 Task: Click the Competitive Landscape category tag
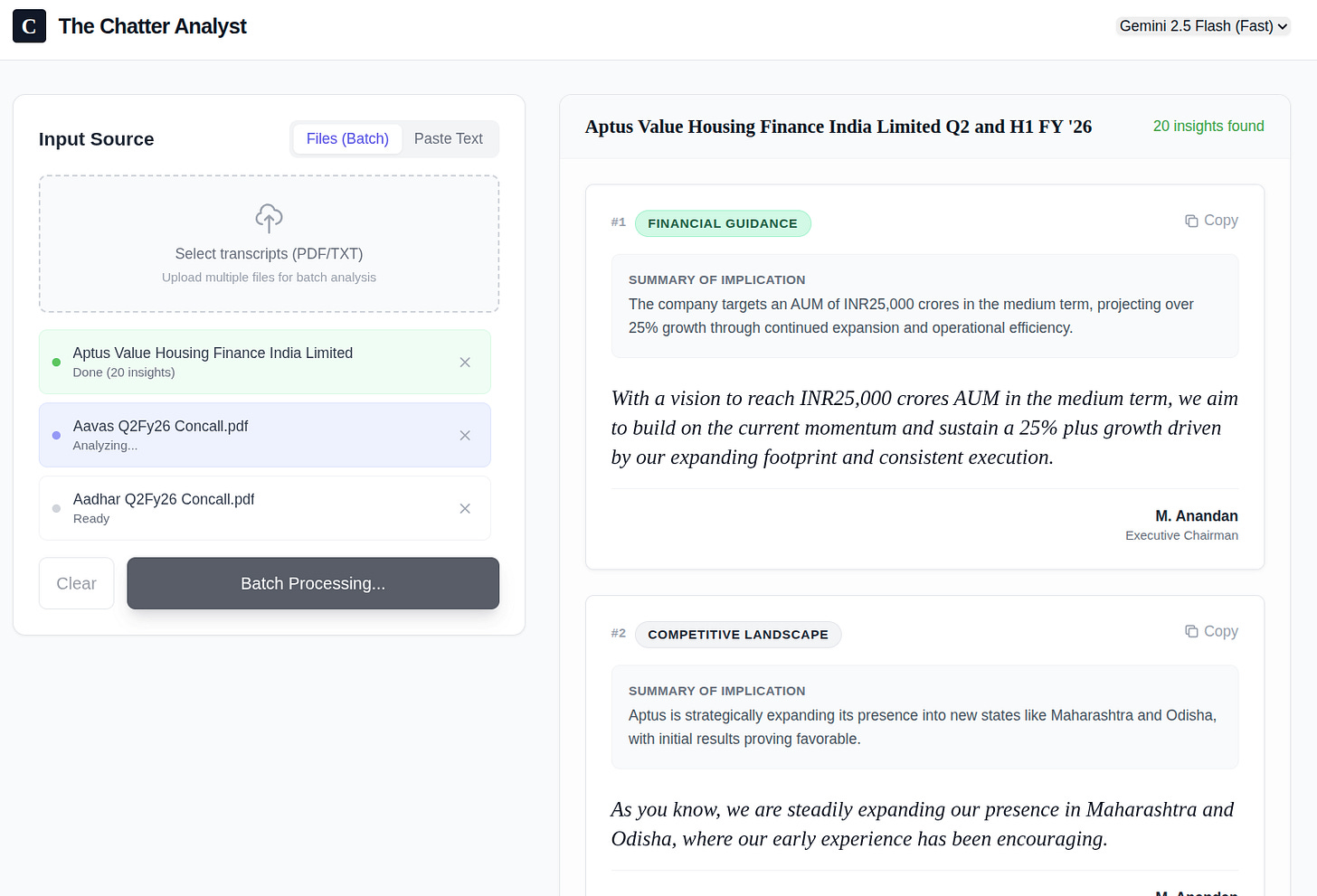[x=738, y=635]
